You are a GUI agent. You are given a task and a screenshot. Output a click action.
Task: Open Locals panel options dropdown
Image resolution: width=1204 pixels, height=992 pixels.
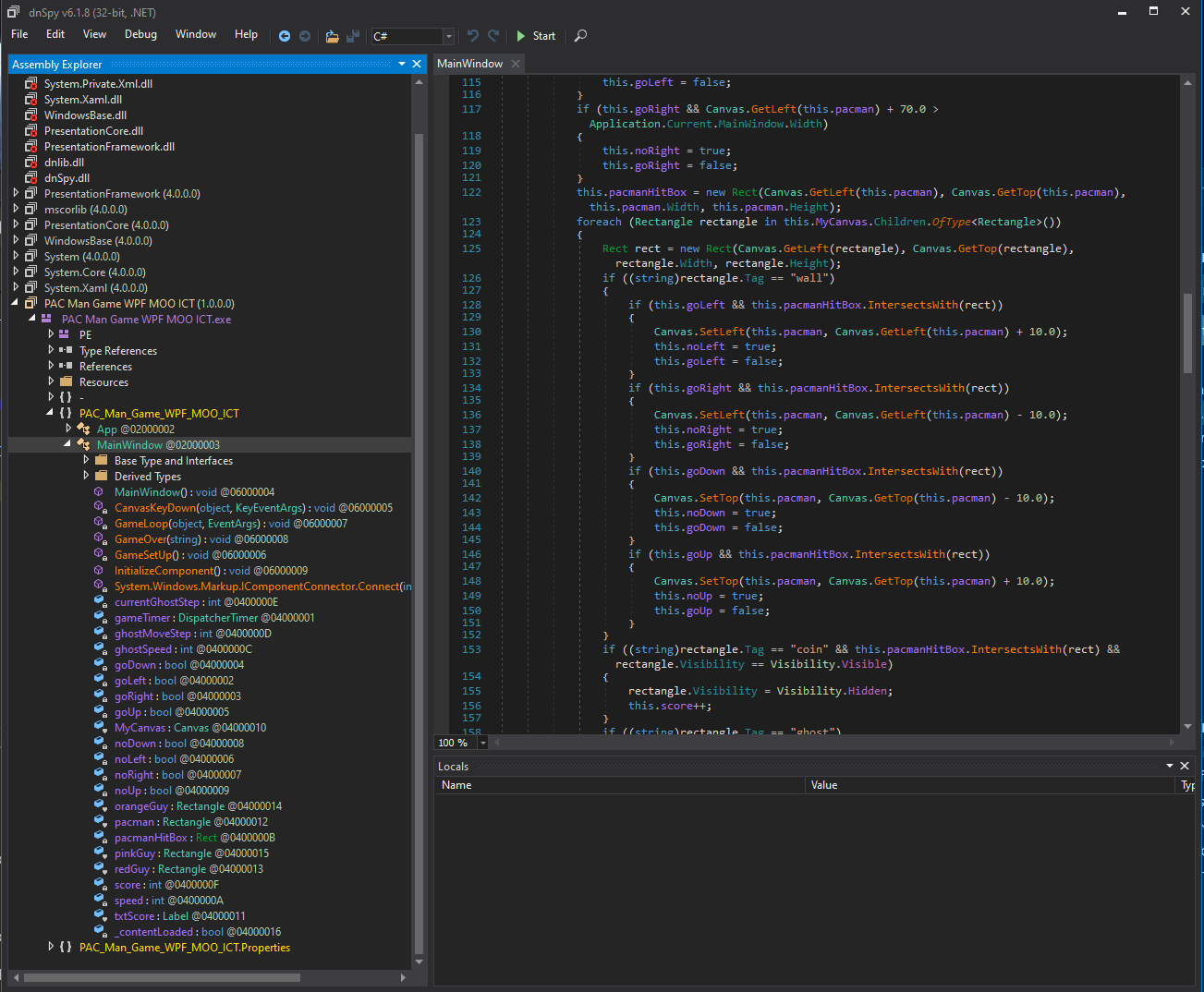point(1170,766)
